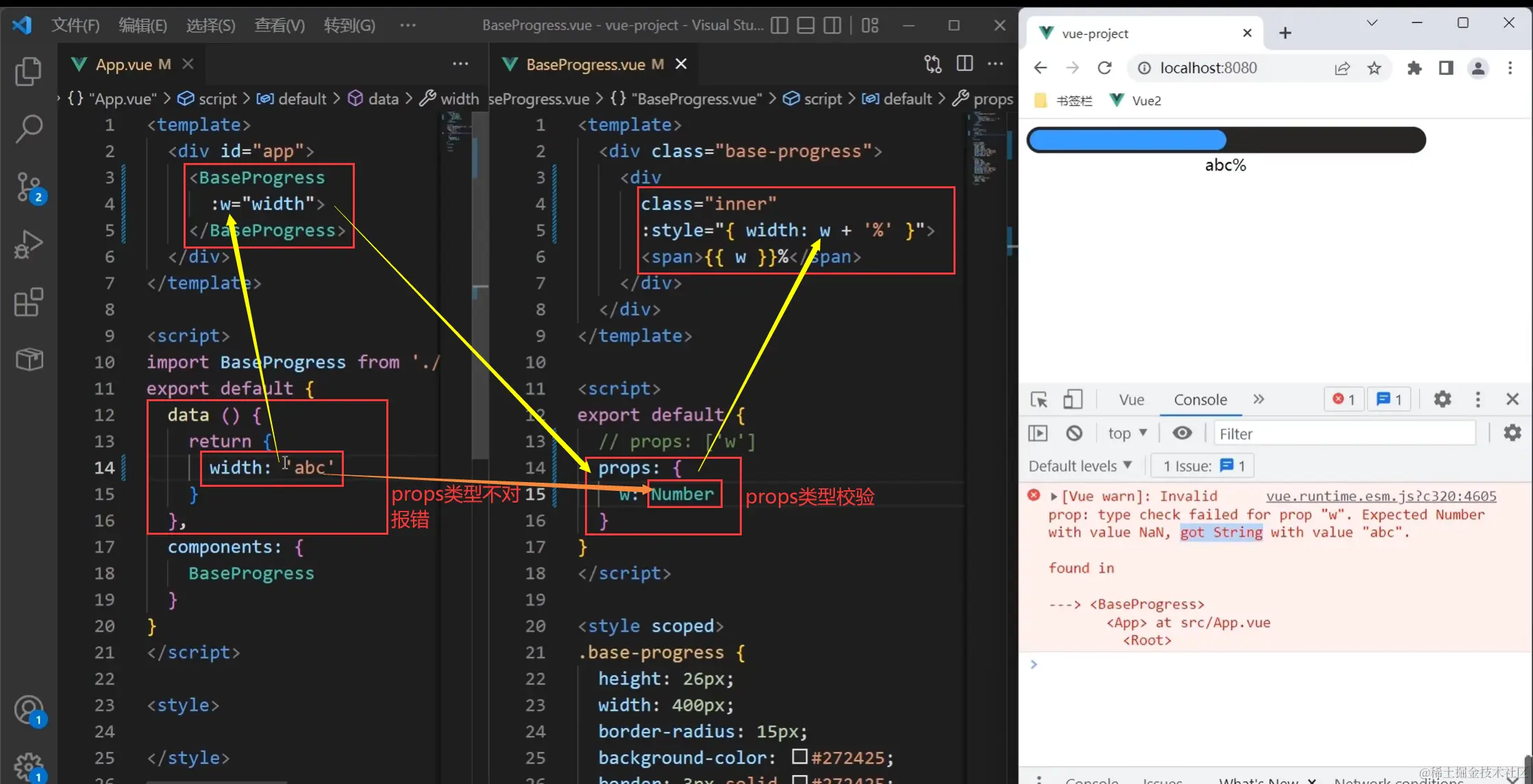Open the Vue2 bookmark
This screenshot has height=784, width=1533.
click(x=1135, y=101)
